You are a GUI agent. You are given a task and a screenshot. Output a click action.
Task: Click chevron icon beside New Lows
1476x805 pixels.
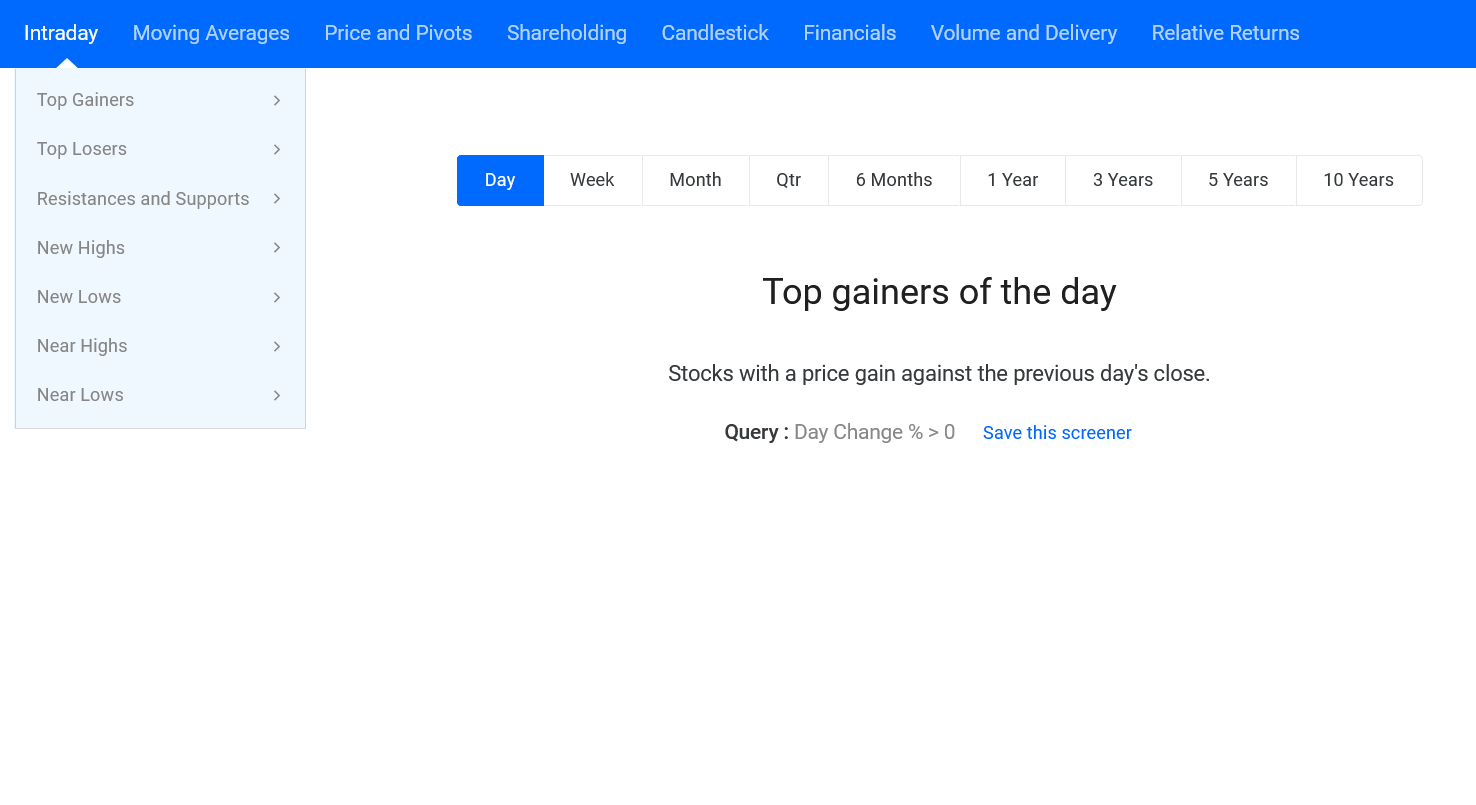click(x=277, y=297)
